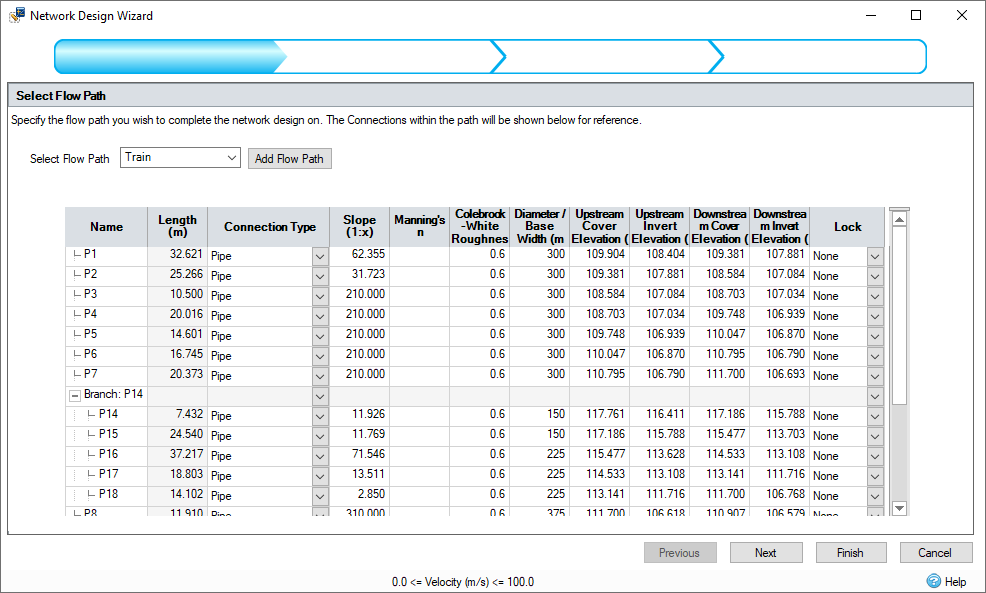The height and width of the screenshot is (593, 986).
Task: Click P16 slope value 71.546
Action: click(x=368, y=454)
